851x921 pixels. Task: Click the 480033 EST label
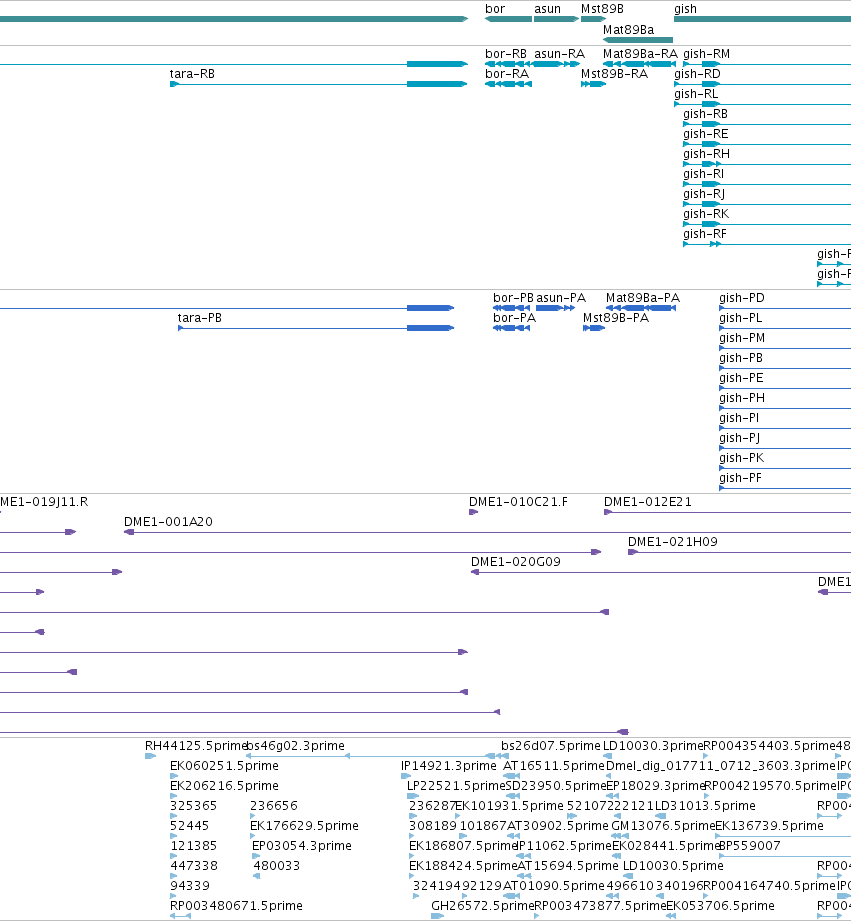click(277, 865)
